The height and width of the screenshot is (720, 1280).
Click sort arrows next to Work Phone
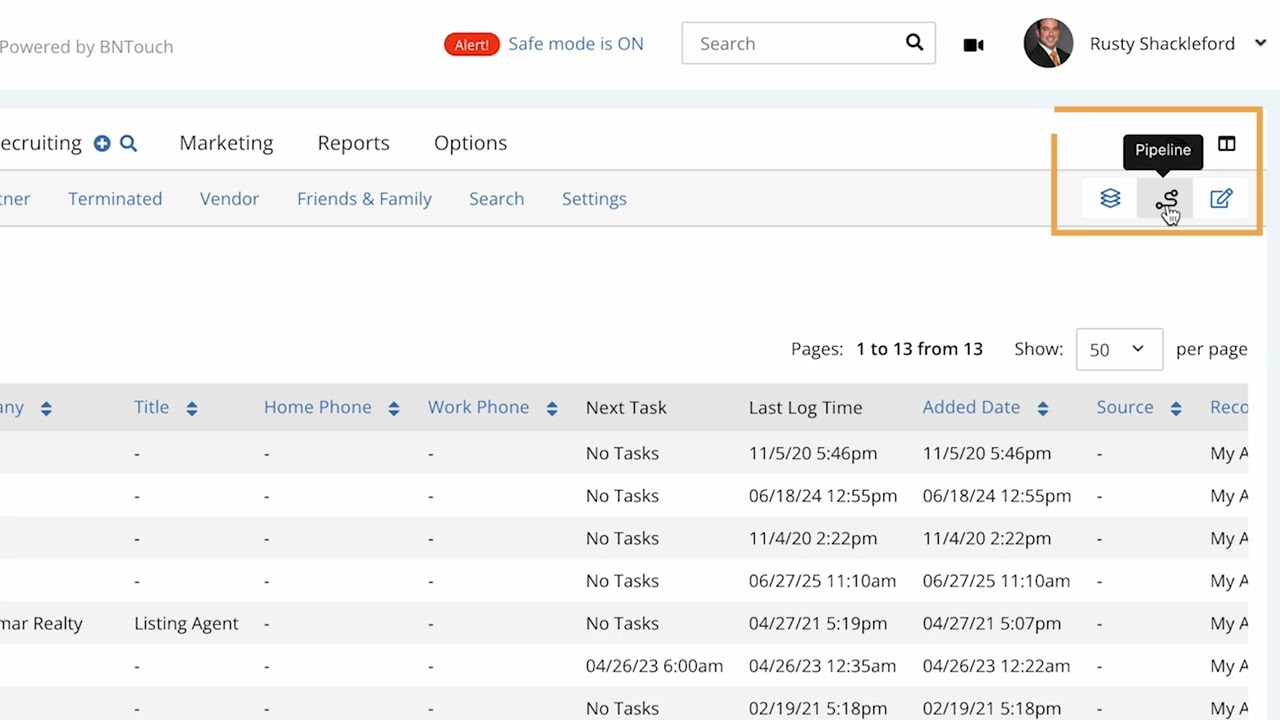551,408
